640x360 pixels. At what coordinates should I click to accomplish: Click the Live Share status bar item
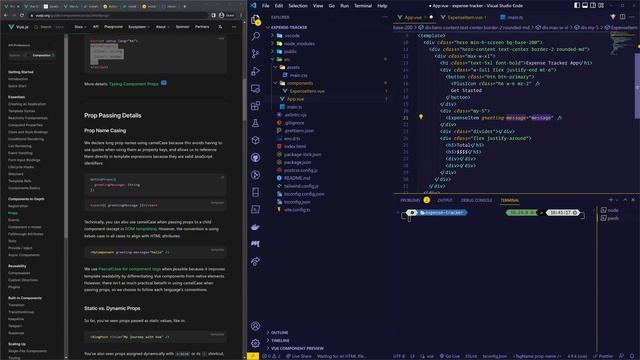click(298, 356)
